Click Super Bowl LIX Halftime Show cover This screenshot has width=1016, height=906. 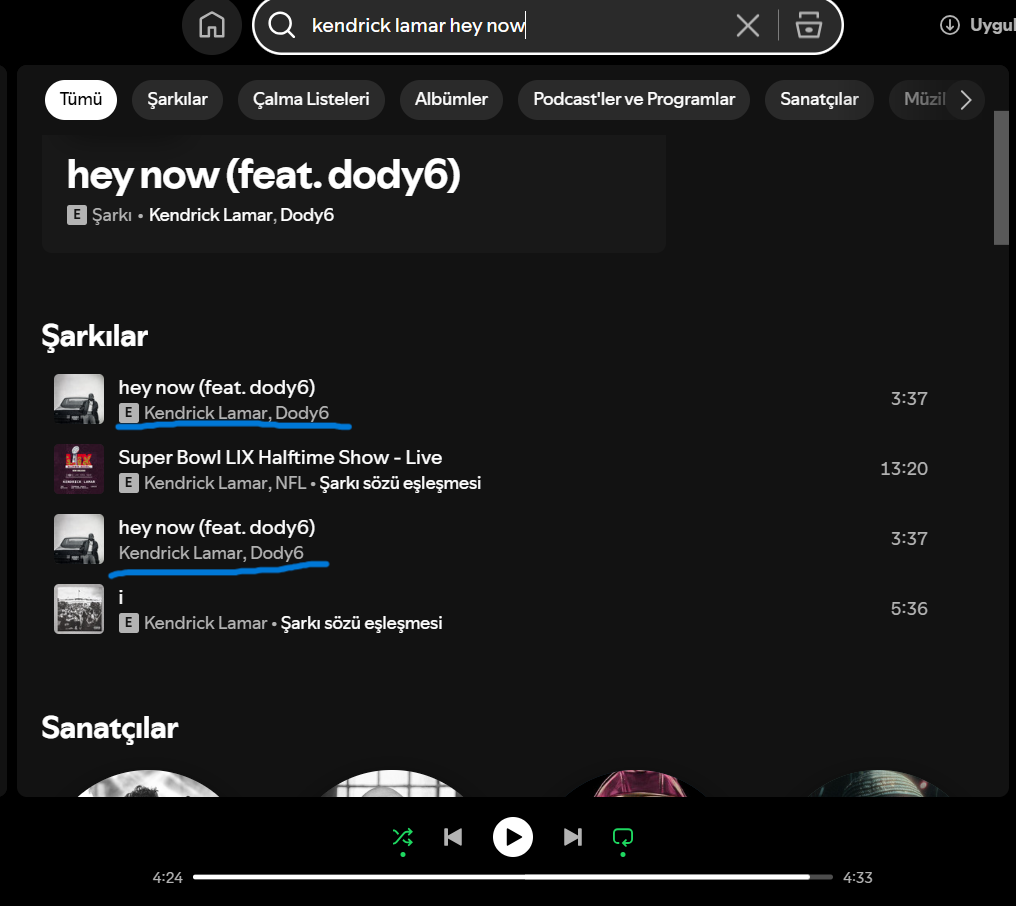click(x=79, y=469)
